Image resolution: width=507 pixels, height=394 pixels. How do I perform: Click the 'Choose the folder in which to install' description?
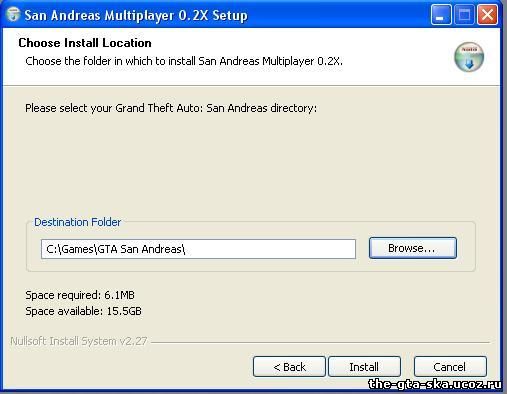(184, 61)
